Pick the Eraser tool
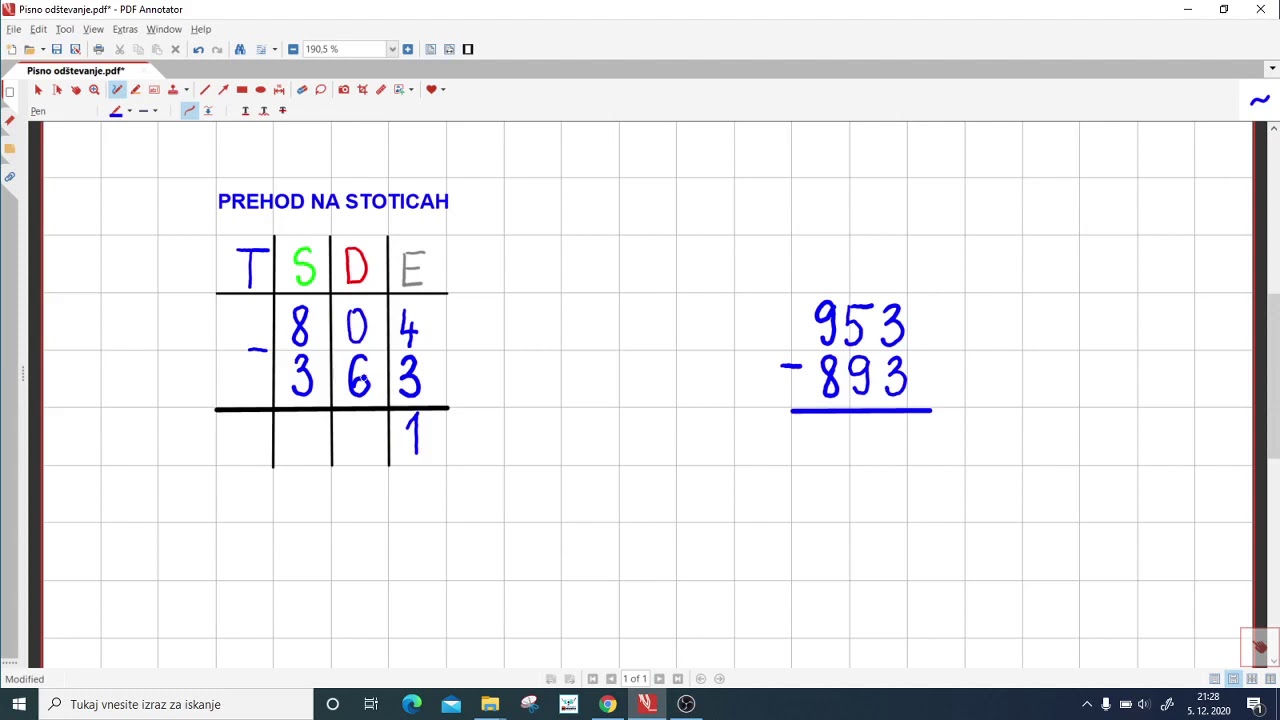1280x720 pixels. 302,90
